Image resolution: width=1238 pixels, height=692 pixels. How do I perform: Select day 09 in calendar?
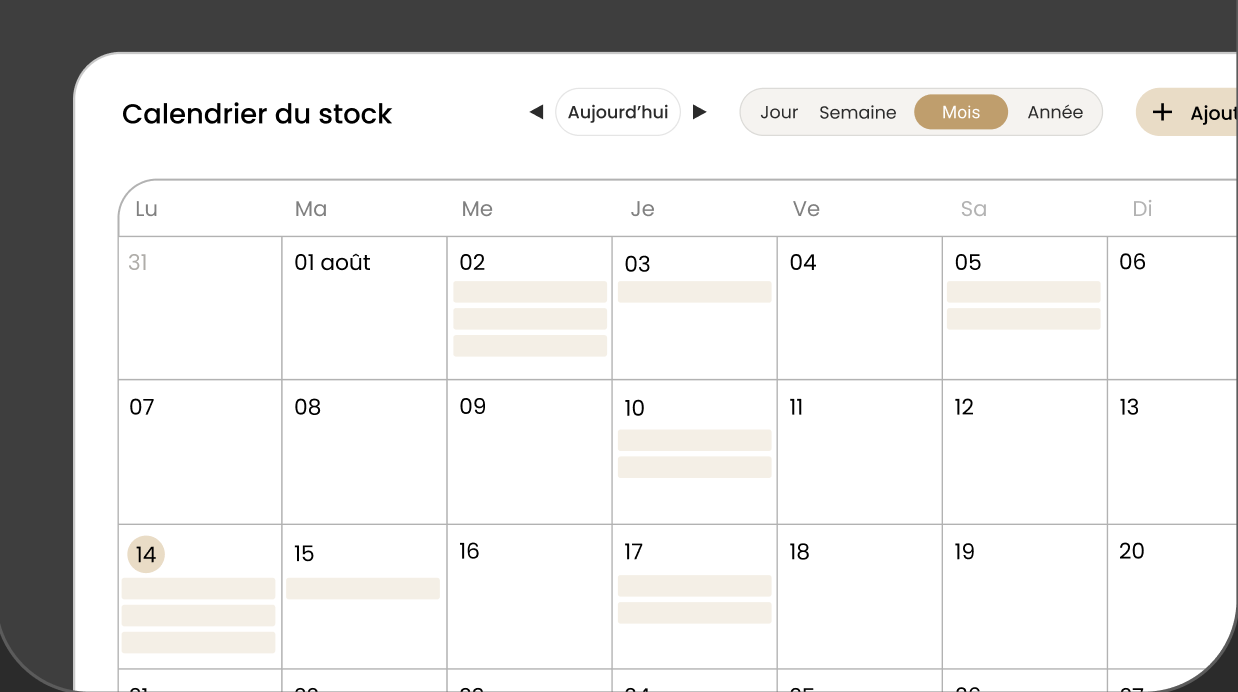coord(472,406)
